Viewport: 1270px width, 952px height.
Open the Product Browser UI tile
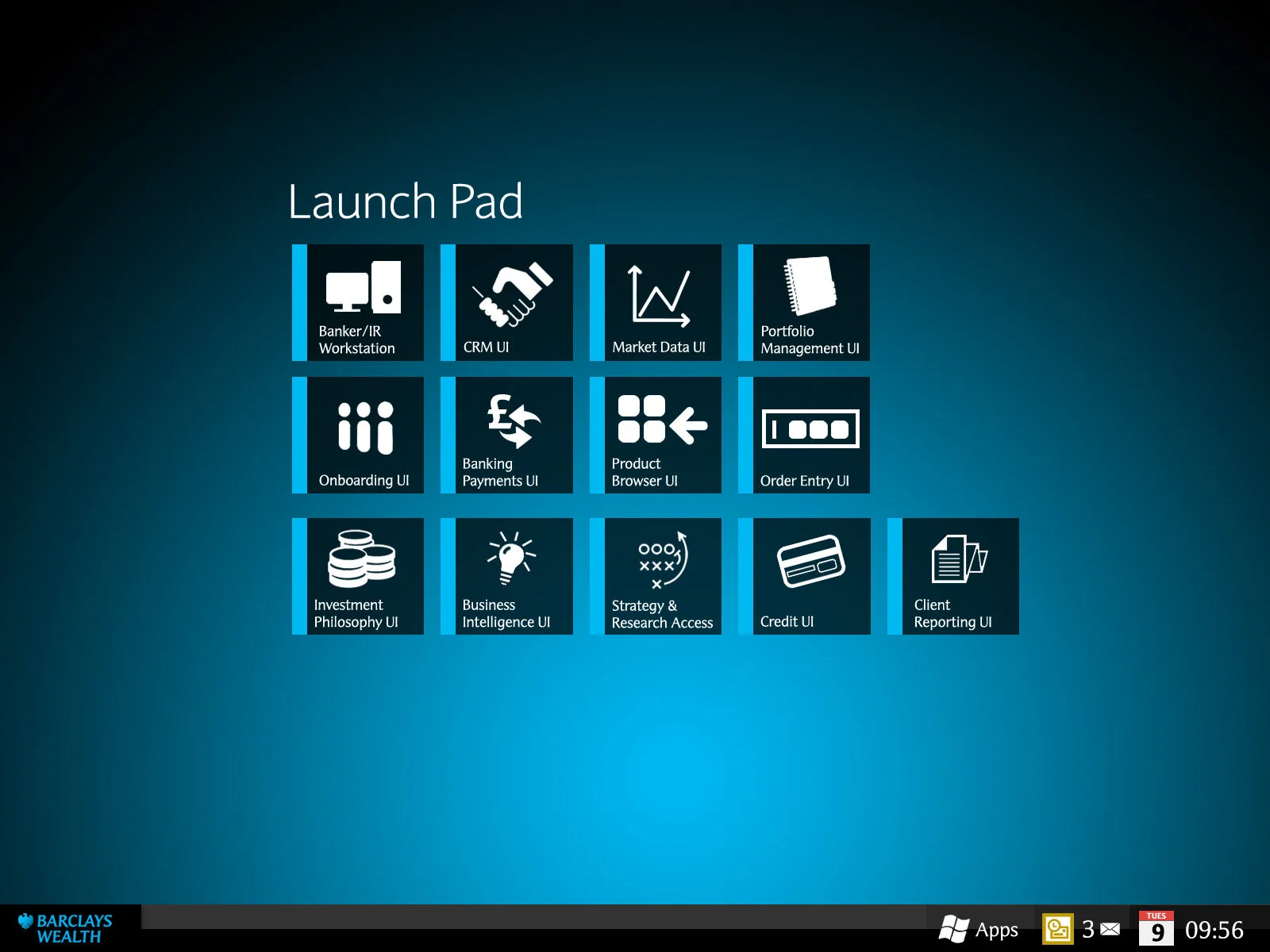pyautogui.click(x=661, y=435)
